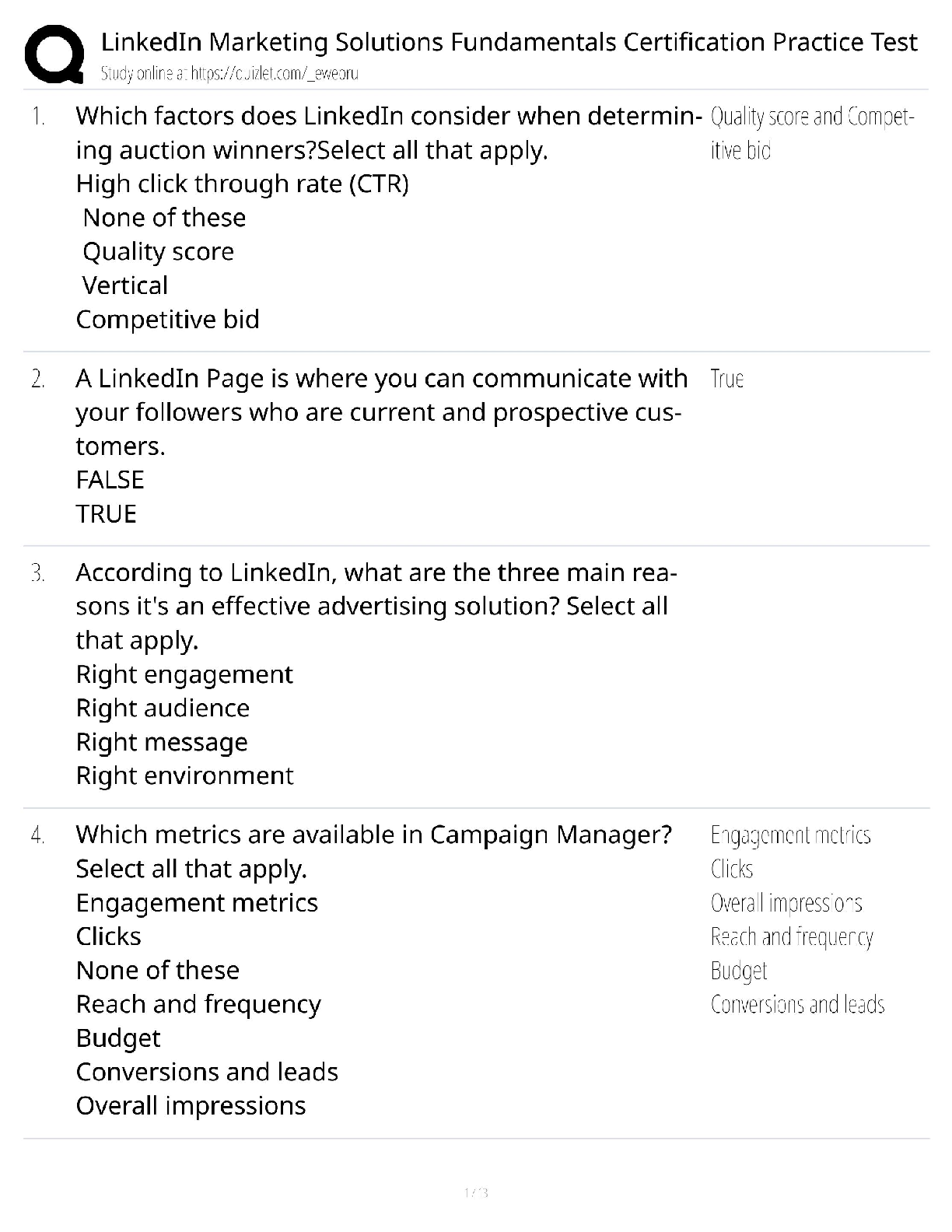Click the page number indicator at bottom
952x1232 pixels.
pyautogui.click(x=475, y=1192)
